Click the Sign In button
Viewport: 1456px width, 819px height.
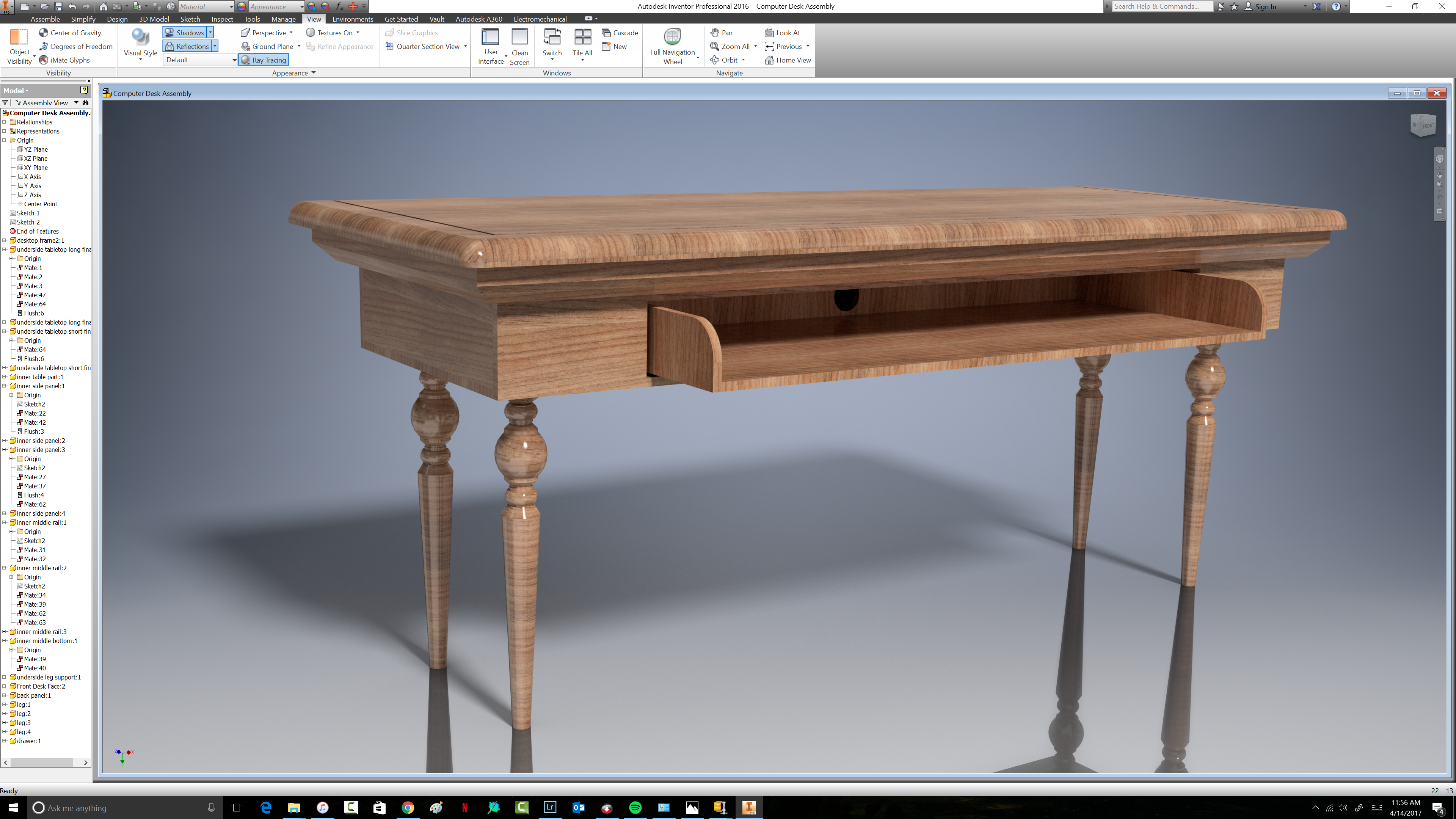pyautogui.click(x=1265, y=6)
